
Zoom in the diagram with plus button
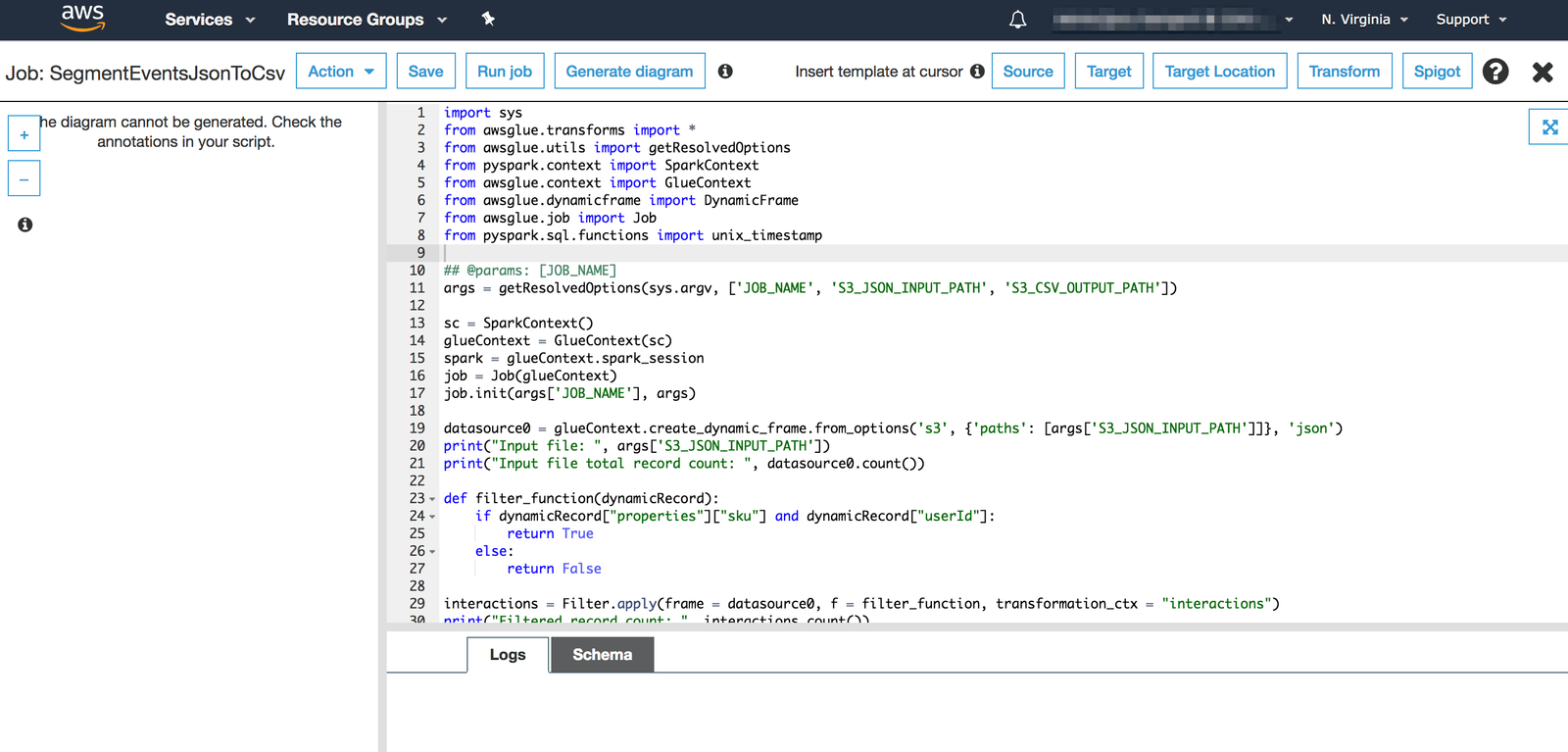tap(24, 134)
